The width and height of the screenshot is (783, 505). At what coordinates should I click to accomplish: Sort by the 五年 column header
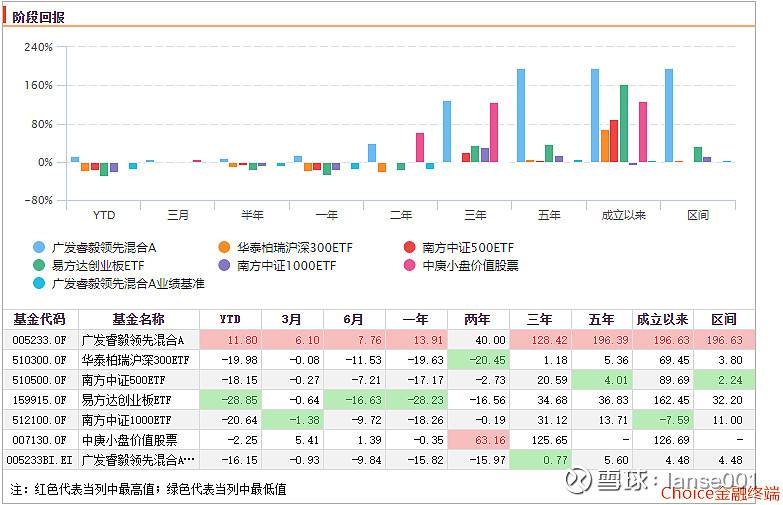pos(602,319)
